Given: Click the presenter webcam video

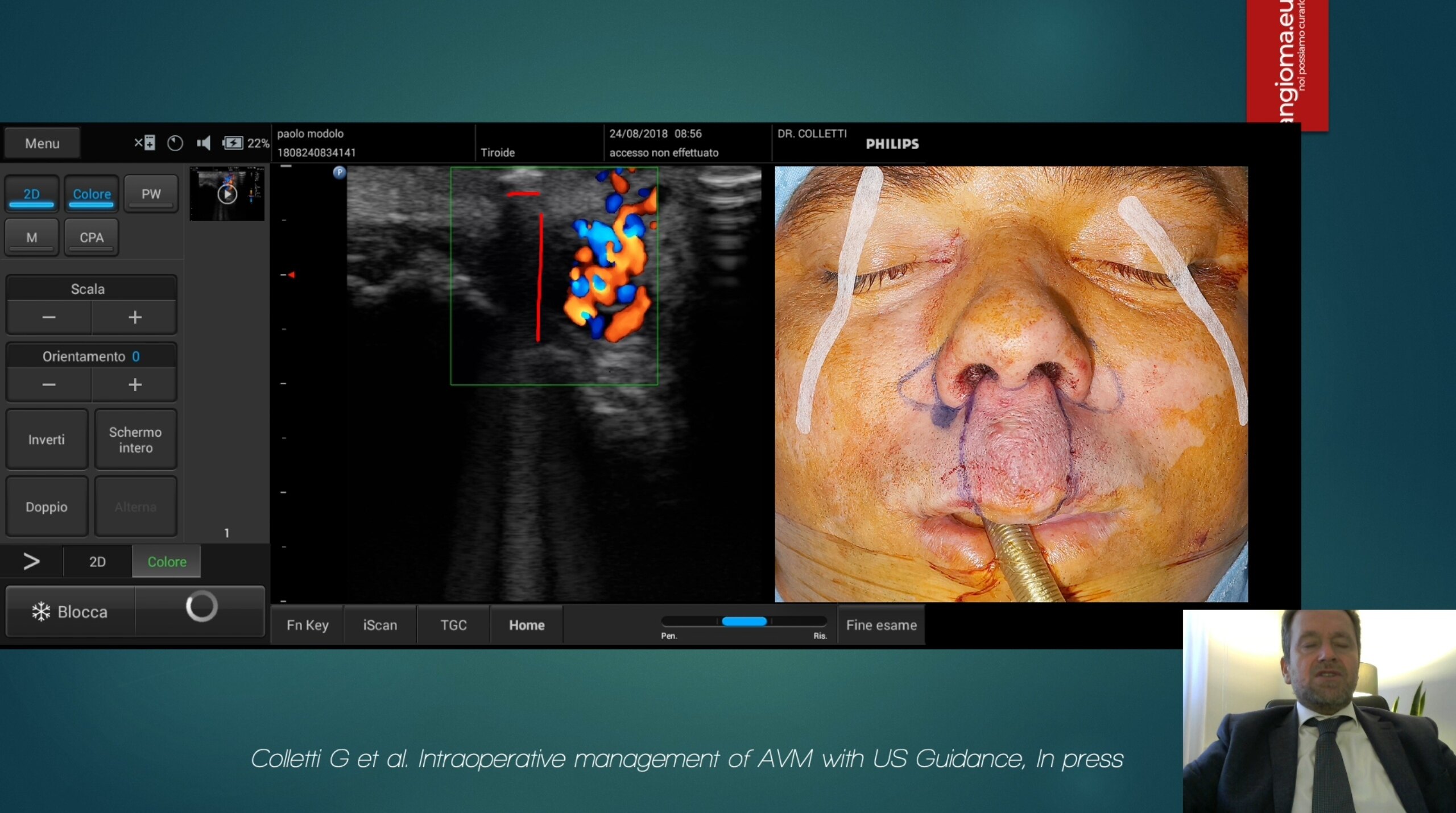Looking at the screenshot, I should coord(1319,711).
